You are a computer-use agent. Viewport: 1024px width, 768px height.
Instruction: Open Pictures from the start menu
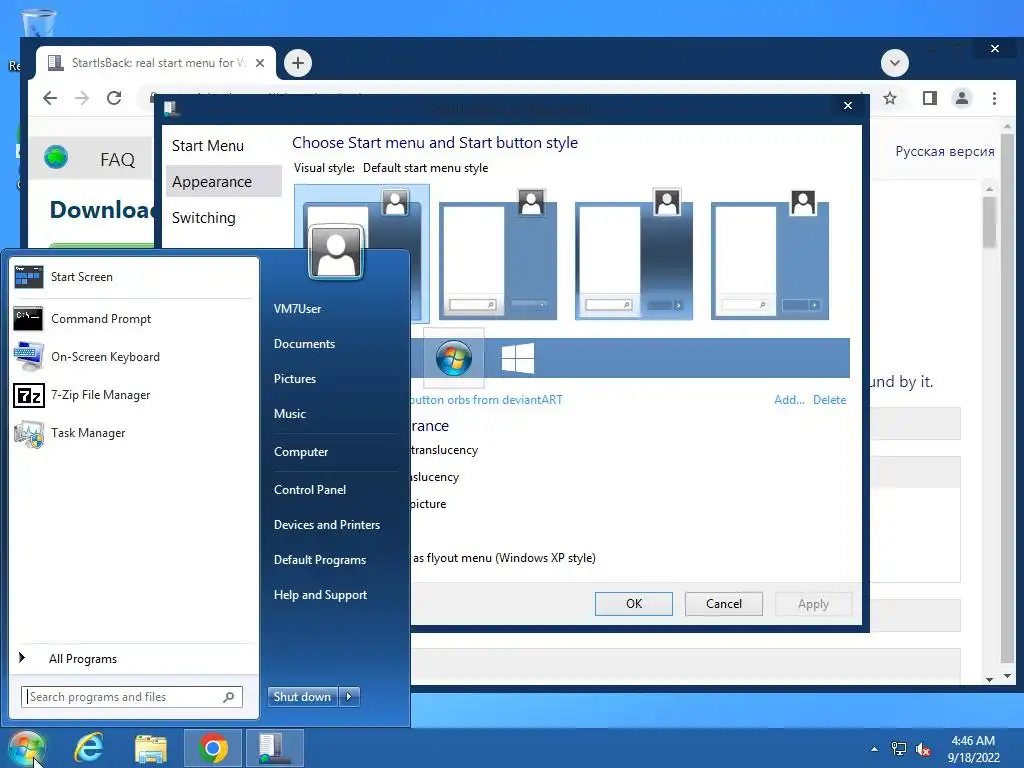coord(295,379)
